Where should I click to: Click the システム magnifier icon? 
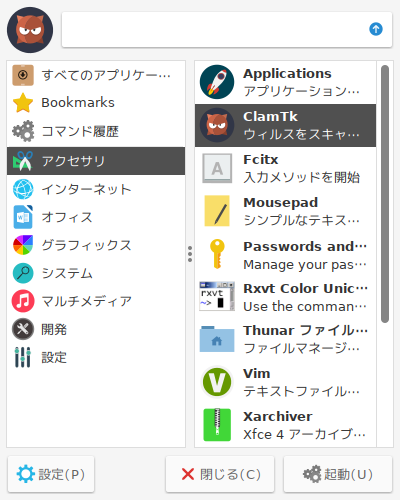click(x=23, y=273)
